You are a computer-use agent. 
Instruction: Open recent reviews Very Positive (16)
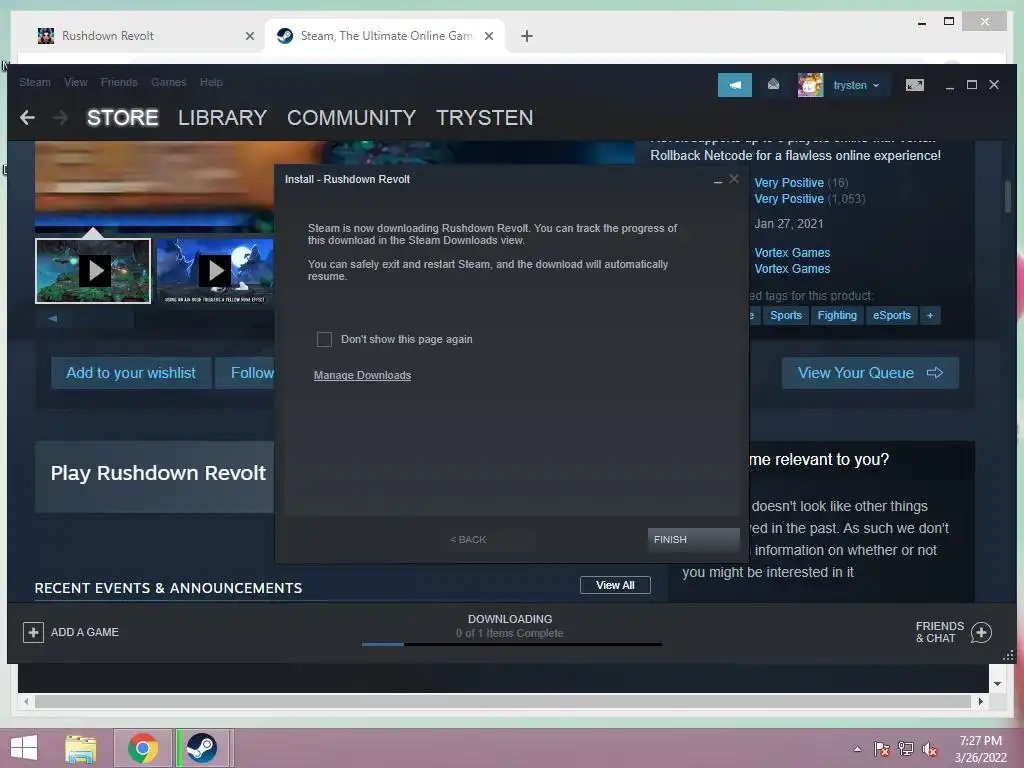[x=801, y=183]
